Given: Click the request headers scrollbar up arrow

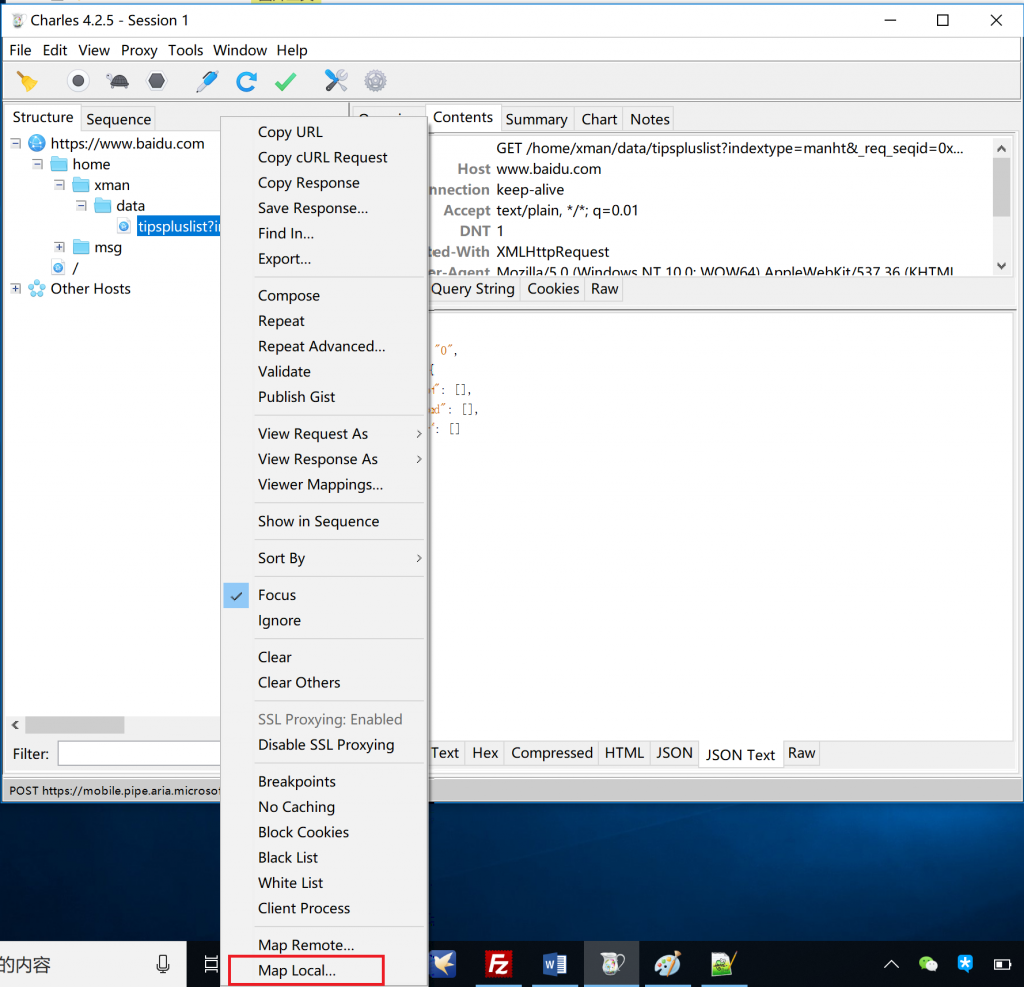Looking at the screenshot, I should (x=1001, y=148).
